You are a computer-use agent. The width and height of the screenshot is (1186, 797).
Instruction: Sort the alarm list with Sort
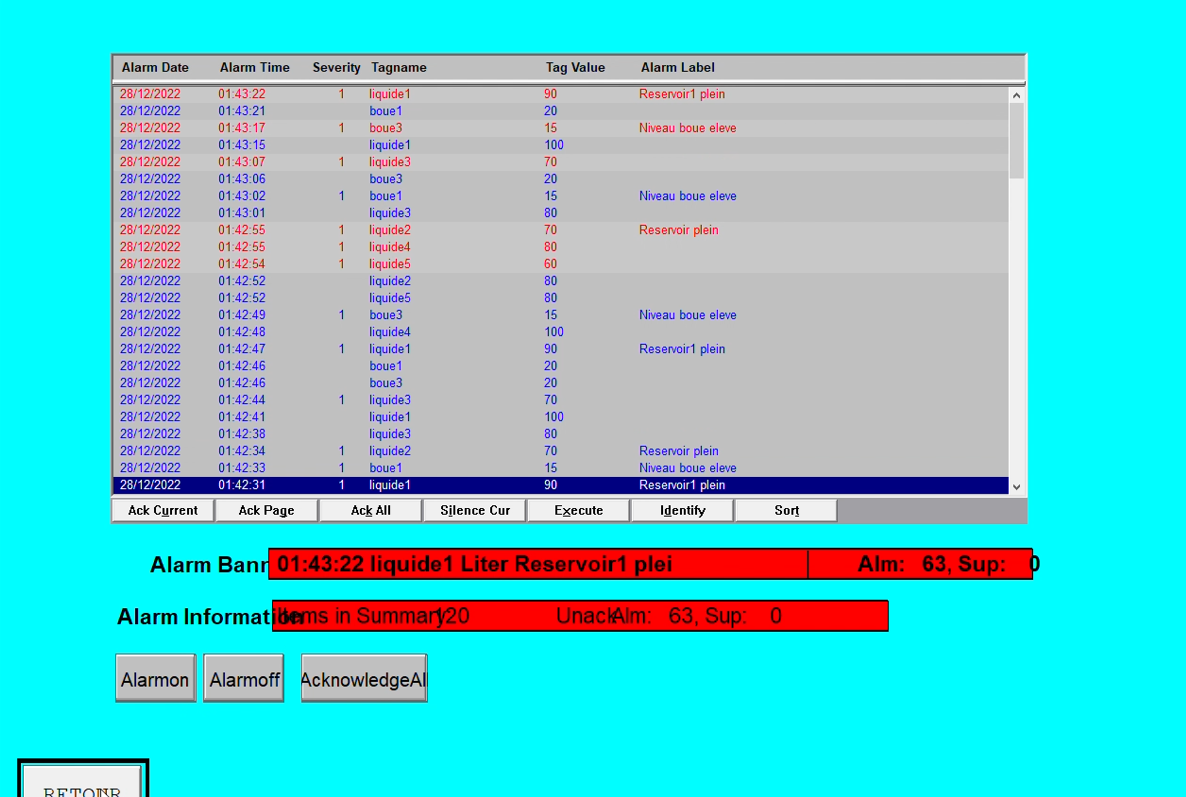coord(786,510)
